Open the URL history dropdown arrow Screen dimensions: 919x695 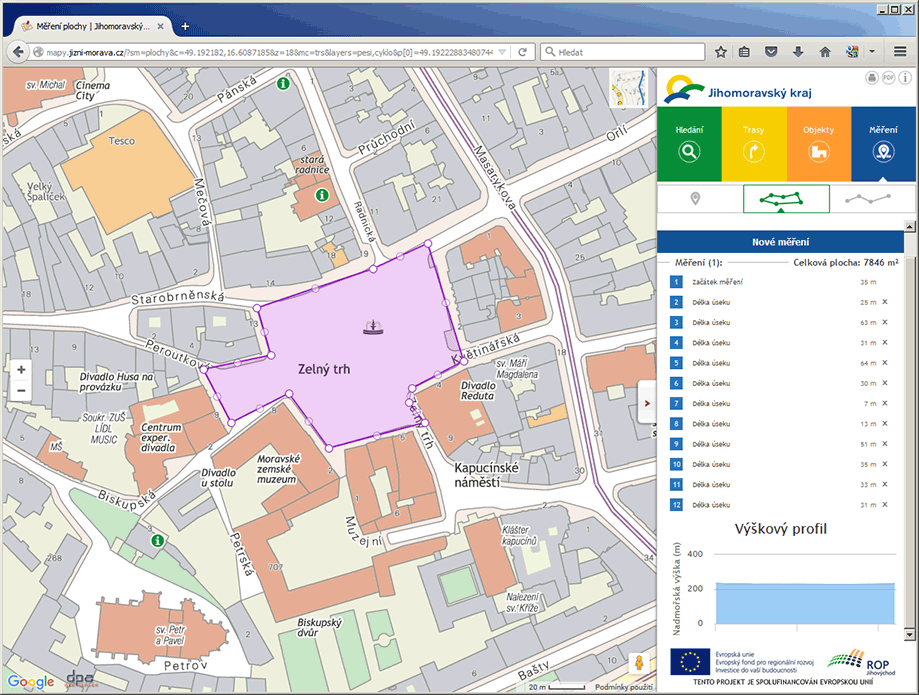502,52
